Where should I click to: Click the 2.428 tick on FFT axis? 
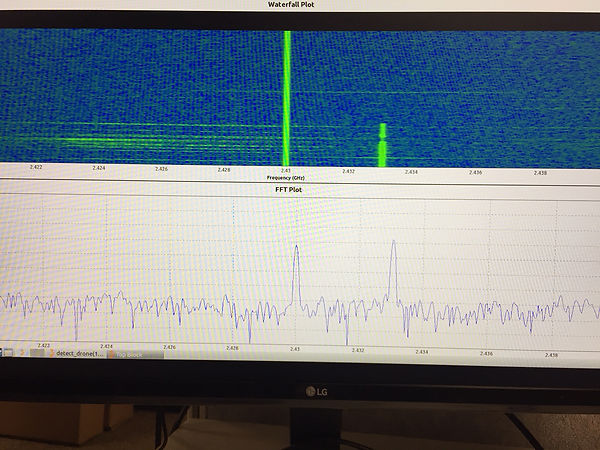(232, 348)
